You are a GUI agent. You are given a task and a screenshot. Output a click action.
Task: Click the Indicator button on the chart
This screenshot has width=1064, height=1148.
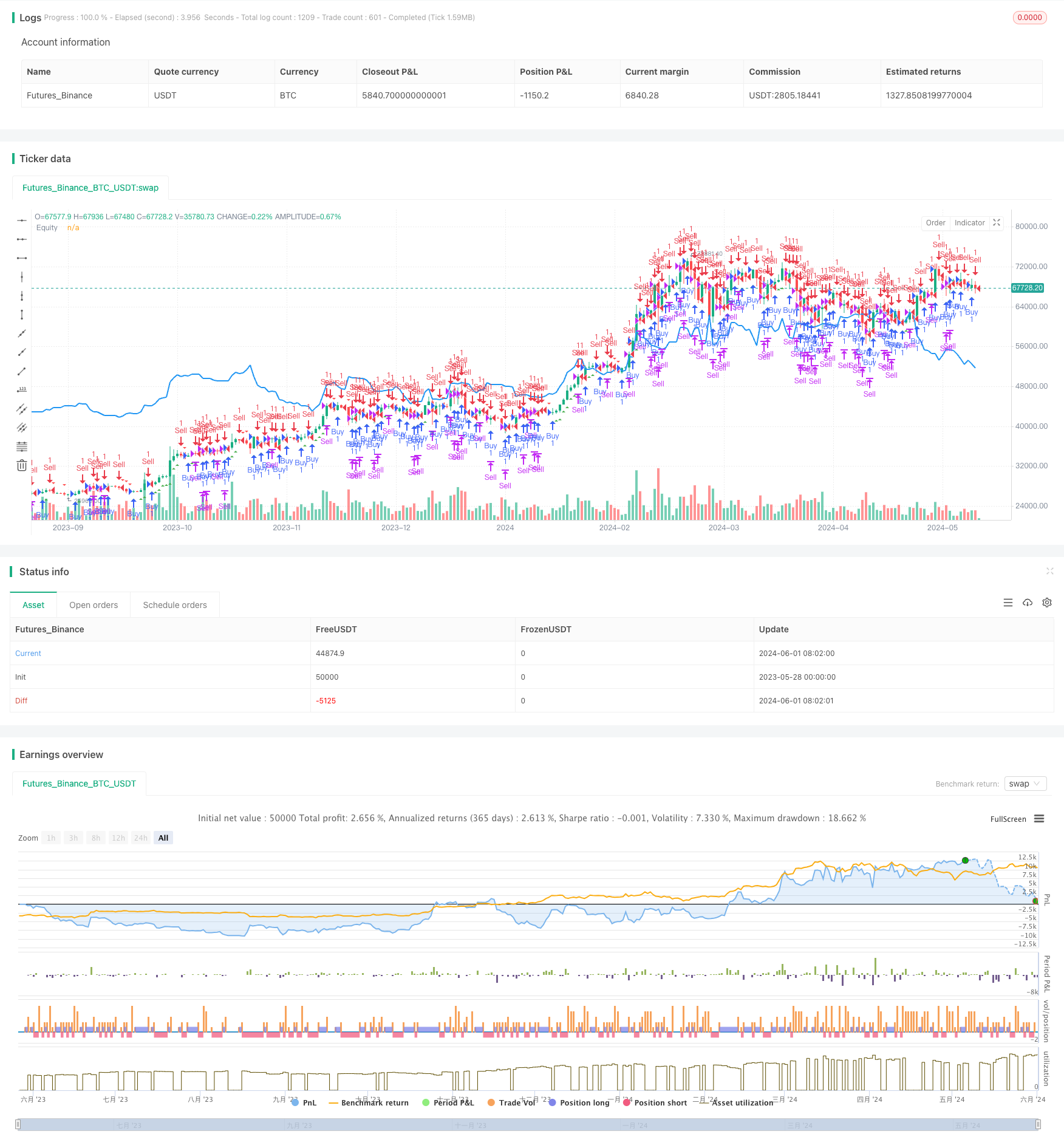[x=969, y=223]
